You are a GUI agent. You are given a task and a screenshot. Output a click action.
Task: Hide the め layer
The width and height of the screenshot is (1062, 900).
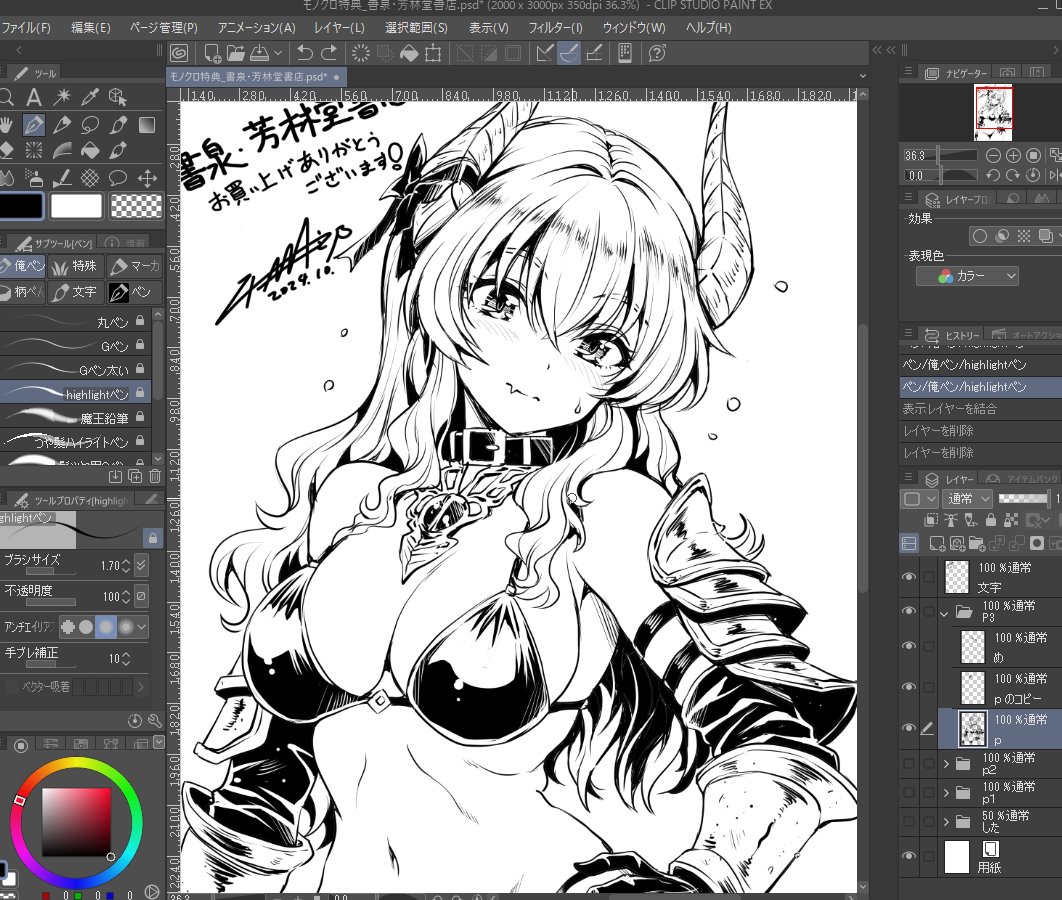[909, 645]
